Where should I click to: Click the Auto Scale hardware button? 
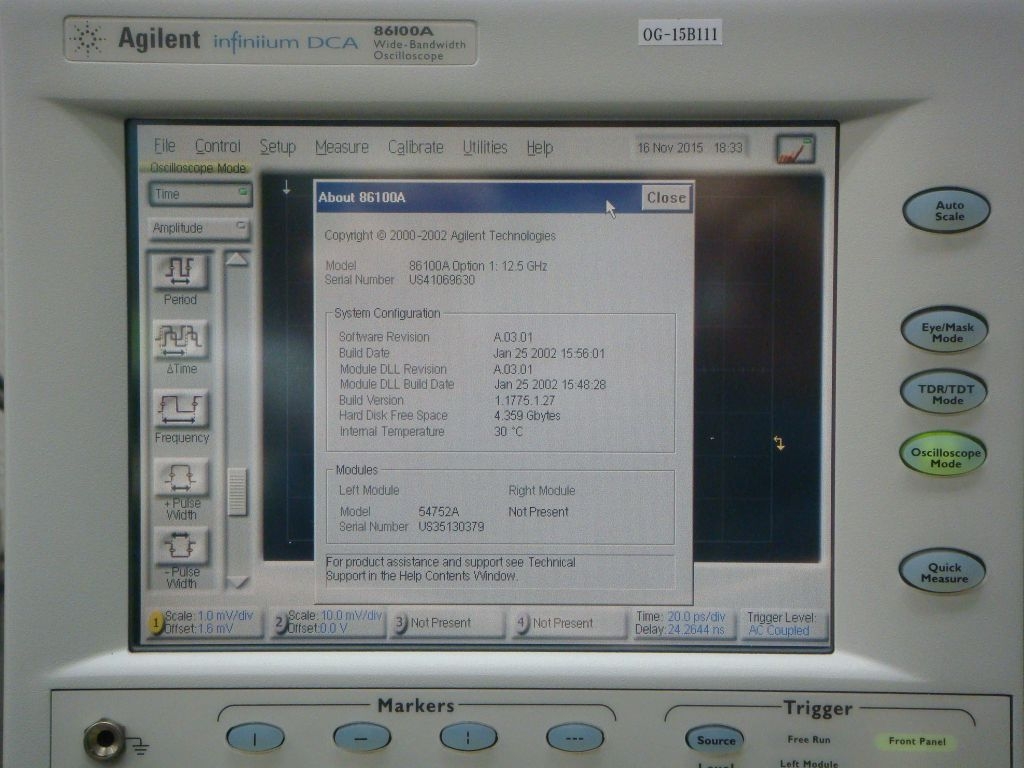(x=946, y=210)
